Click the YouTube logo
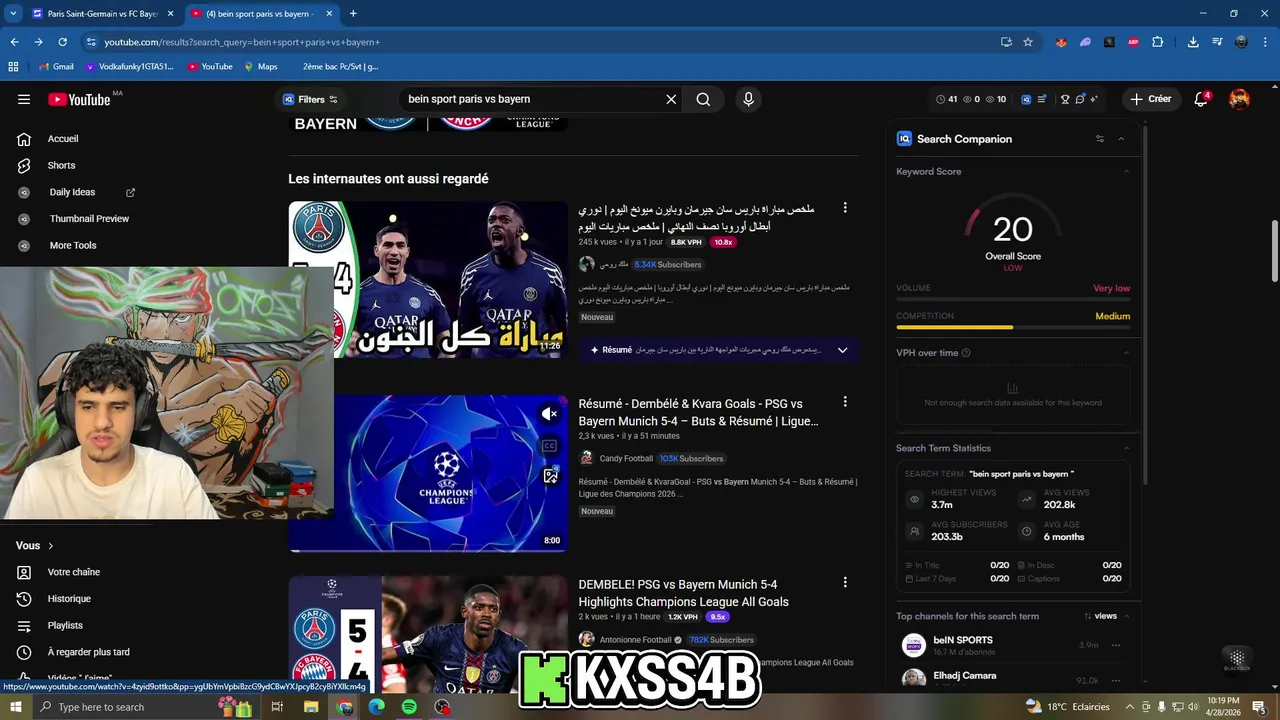Image resolution: width=1280 pixels, height=720 pixels. 79,99
